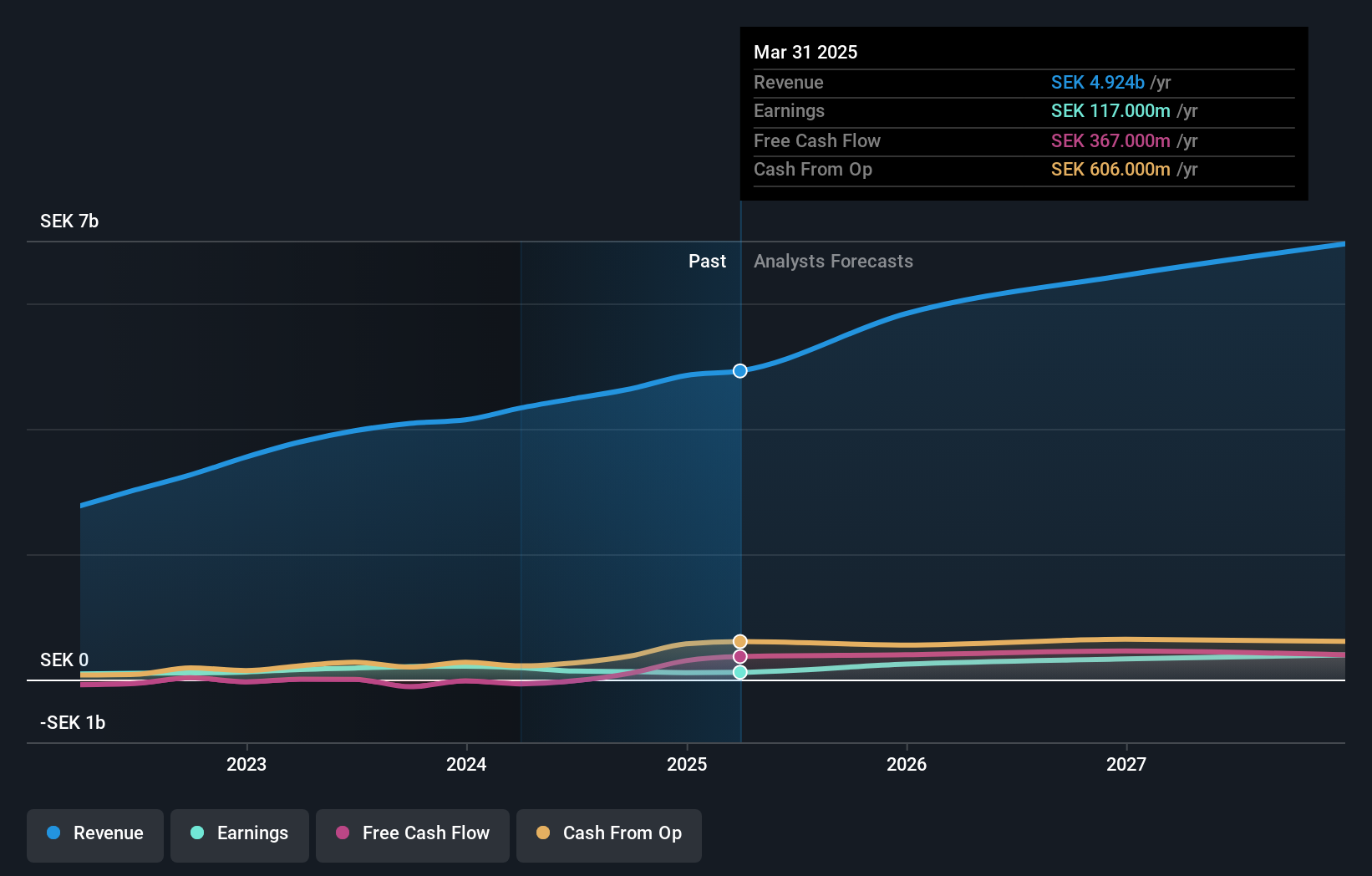Click the -SEK 1b y-axis label

(73, 723)
